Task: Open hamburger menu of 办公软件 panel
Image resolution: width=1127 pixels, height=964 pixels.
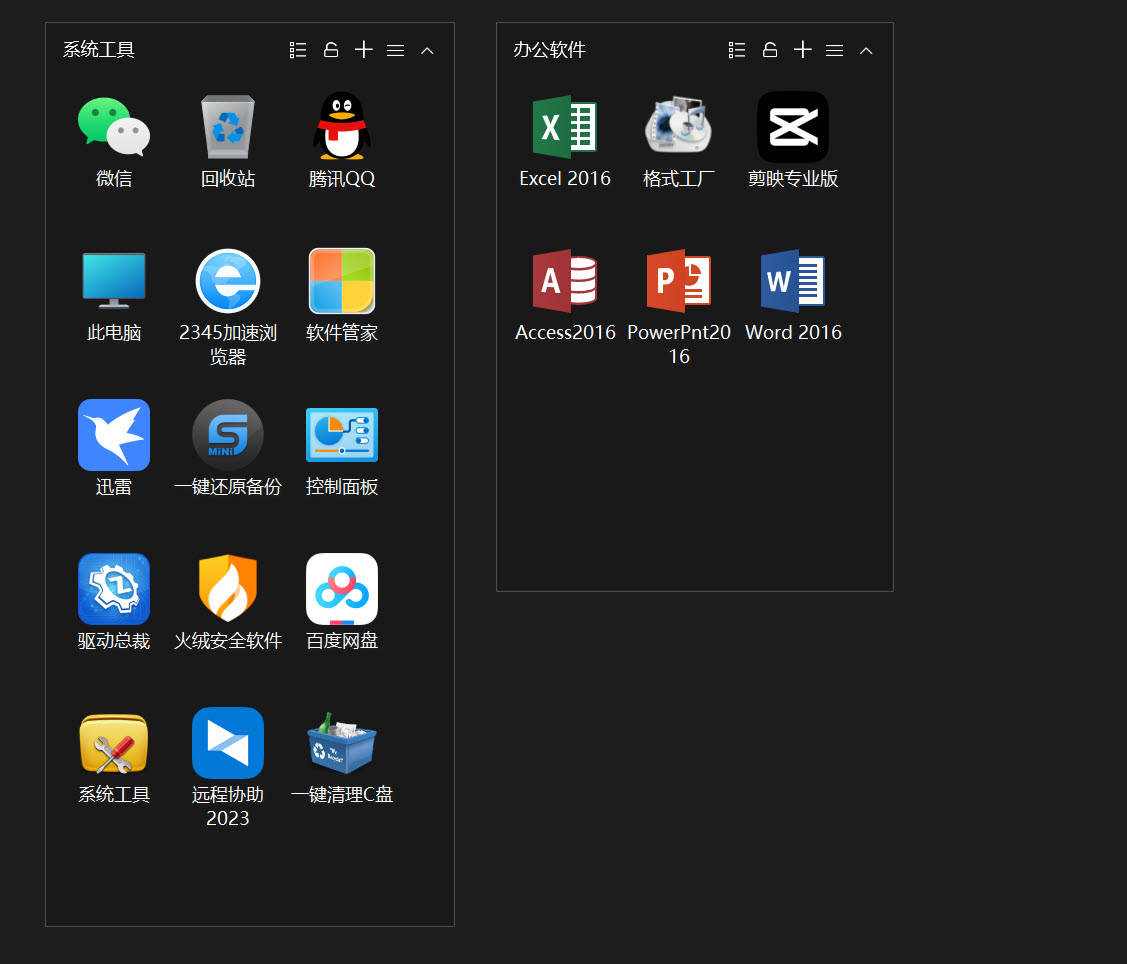Action: 834,50
